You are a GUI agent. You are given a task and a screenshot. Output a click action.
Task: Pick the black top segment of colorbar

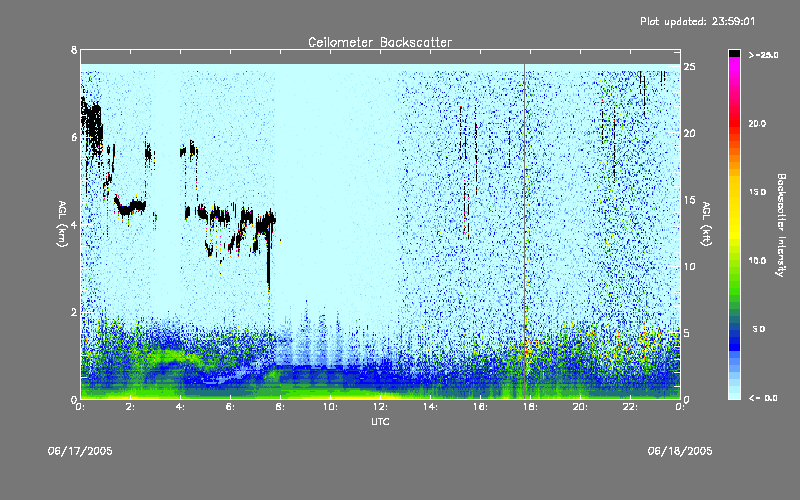pos(734,53)
